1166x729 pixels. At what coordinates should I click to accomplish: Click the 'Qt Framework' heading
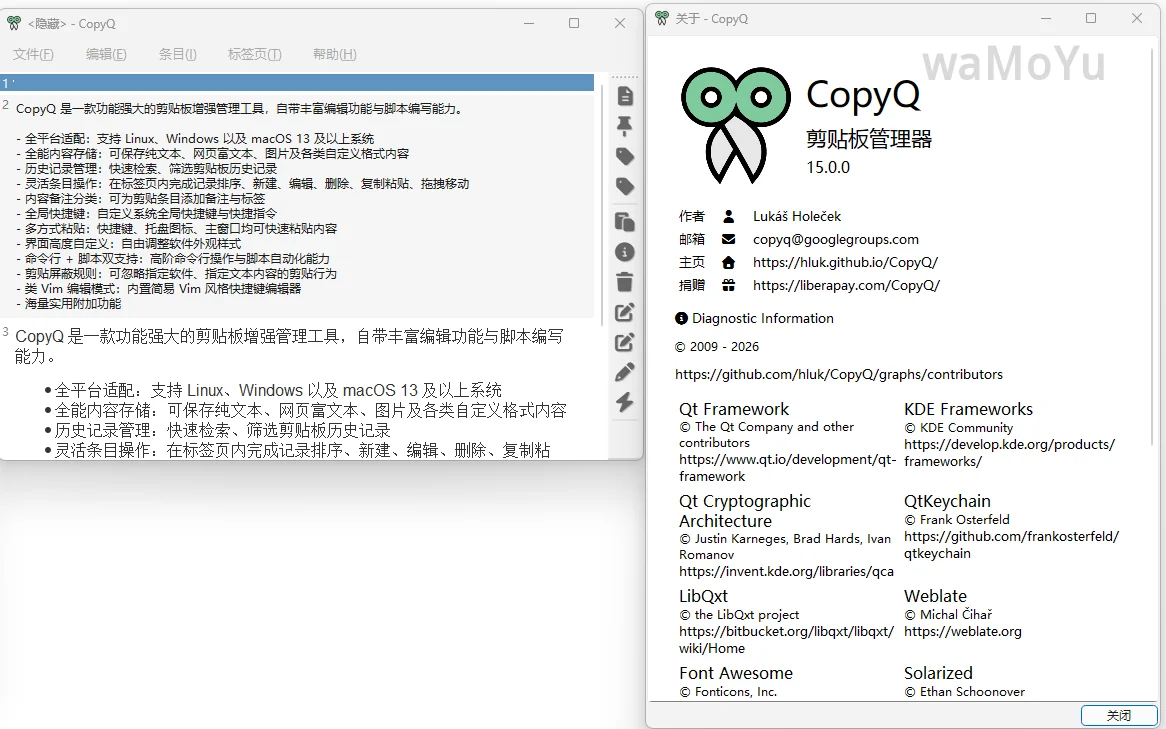[x=734, y=409]
